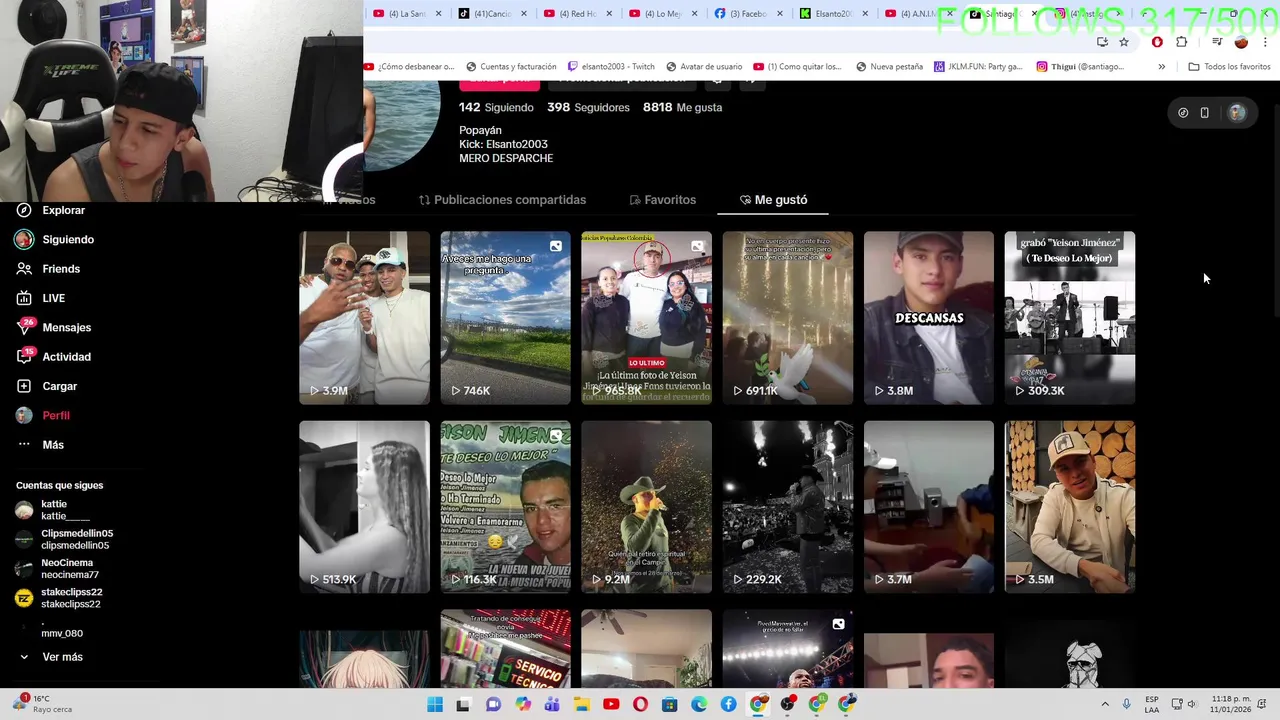Open Facebook app from taskbar
Image resolution: width=1280 pixels, height=720 pixels.
coord(728,704)
